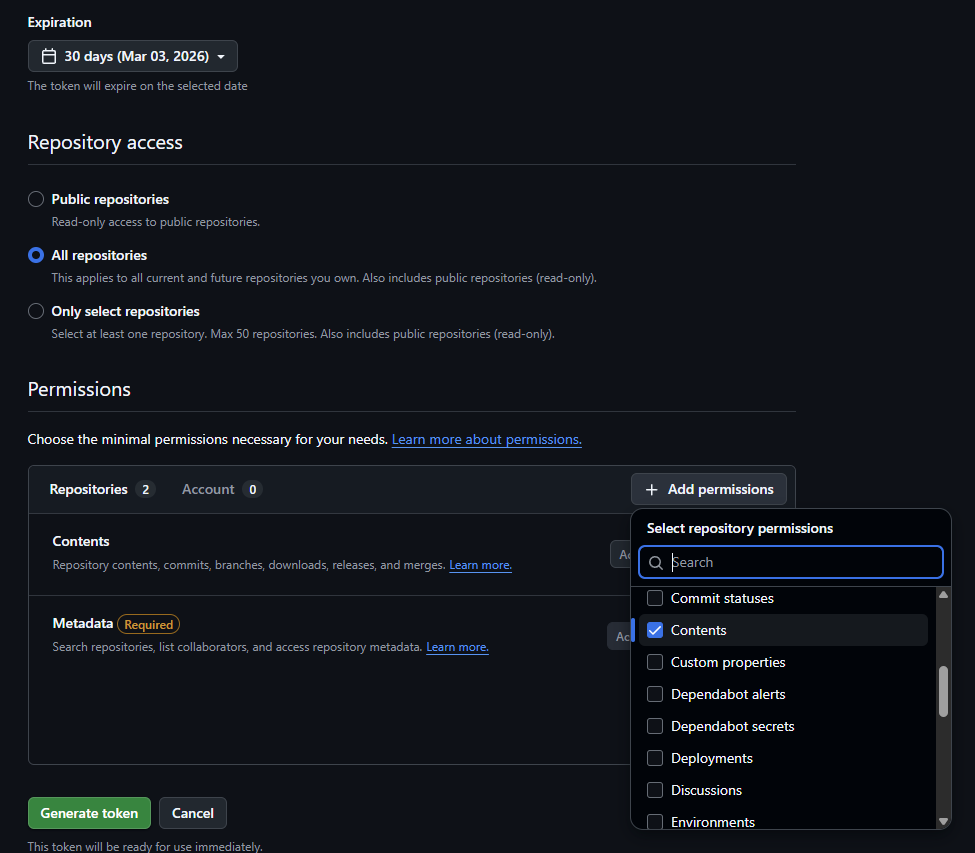Enable the Dependabot alerts permission

[x=655, y=694]
